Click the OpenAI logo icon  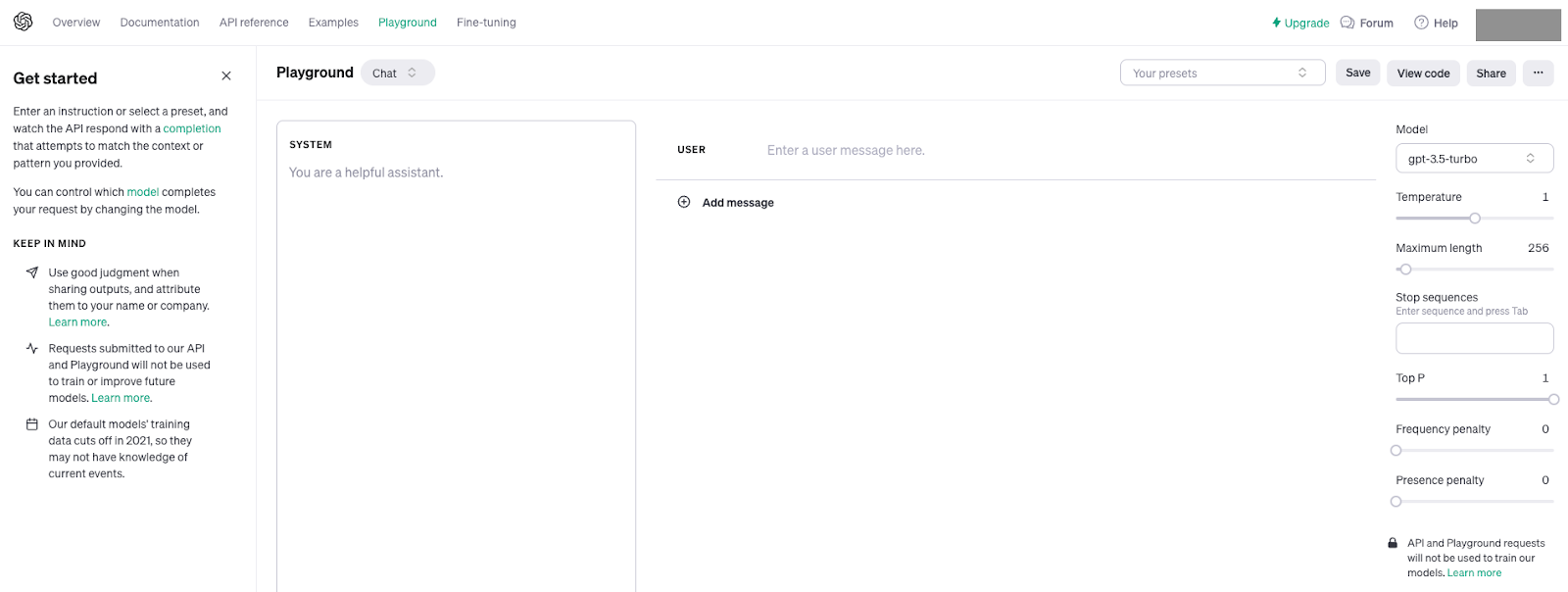click(23, 22)
